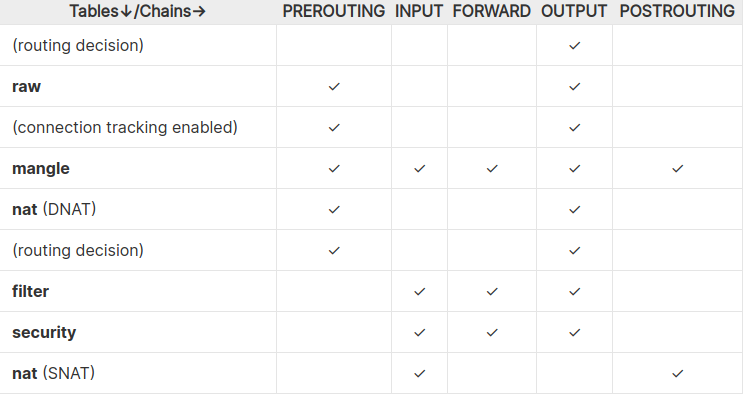Image resolution: width=743 pixels, height=394 pixels.
Task: Click the filter checkmark under INPUT
Action: [419, 292]
